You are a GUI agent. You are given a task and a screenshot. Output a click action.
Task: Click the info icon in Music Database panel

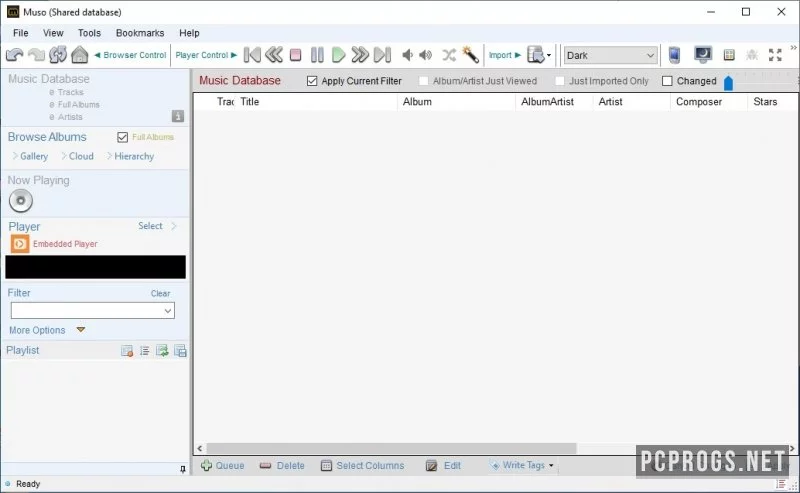coord(178,116)
